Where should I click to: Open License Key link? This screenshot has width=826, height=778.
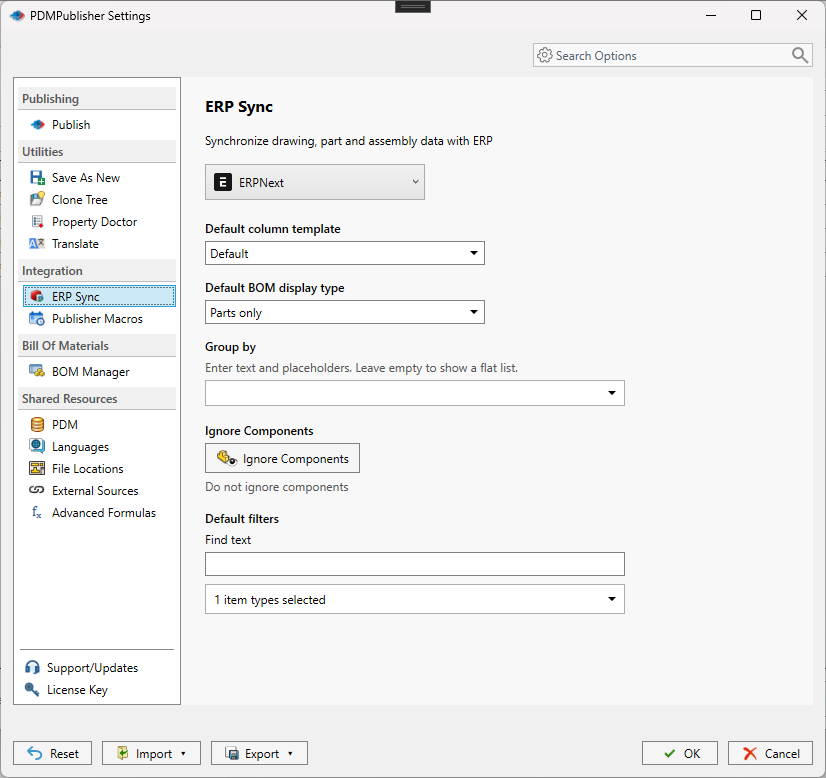(77, 690)
